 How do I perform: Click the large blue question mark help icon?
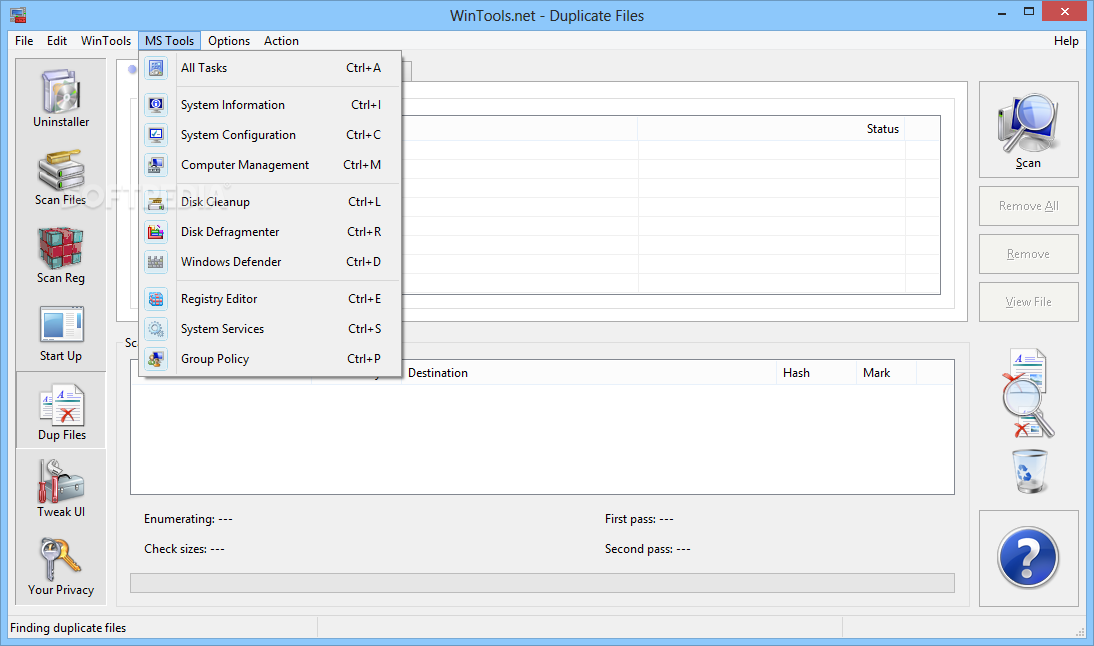[1028, 557]
